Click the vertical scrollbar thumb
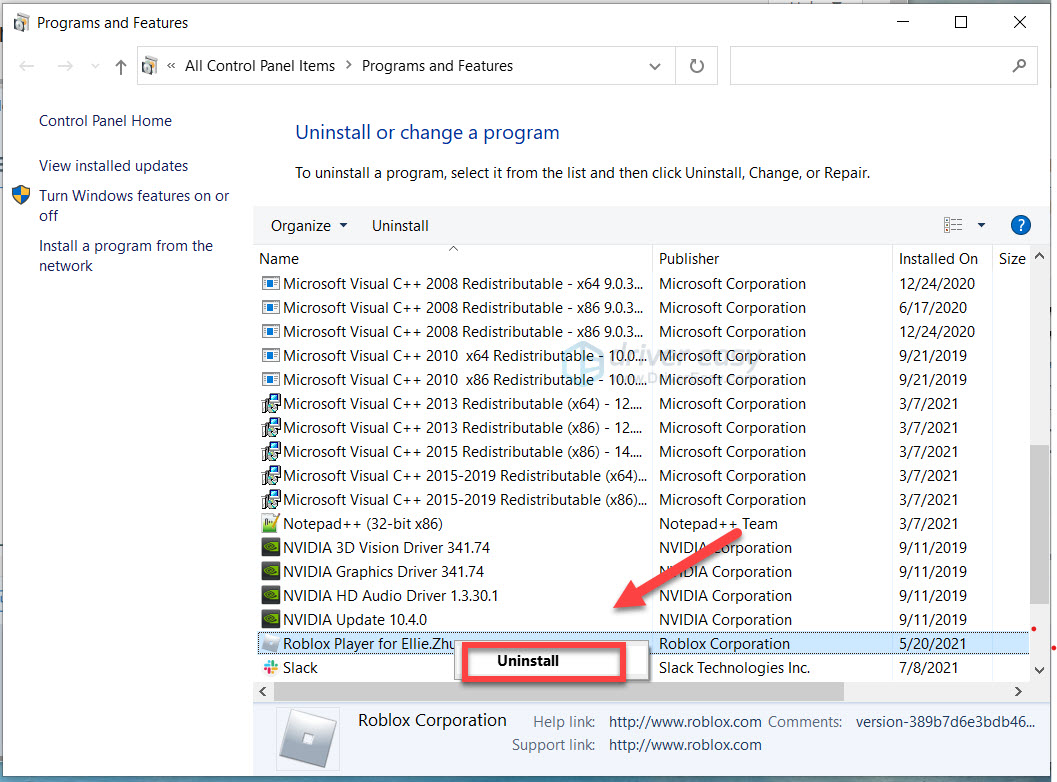Viewport: 1057px width, 782px height. pos(1039,524)
